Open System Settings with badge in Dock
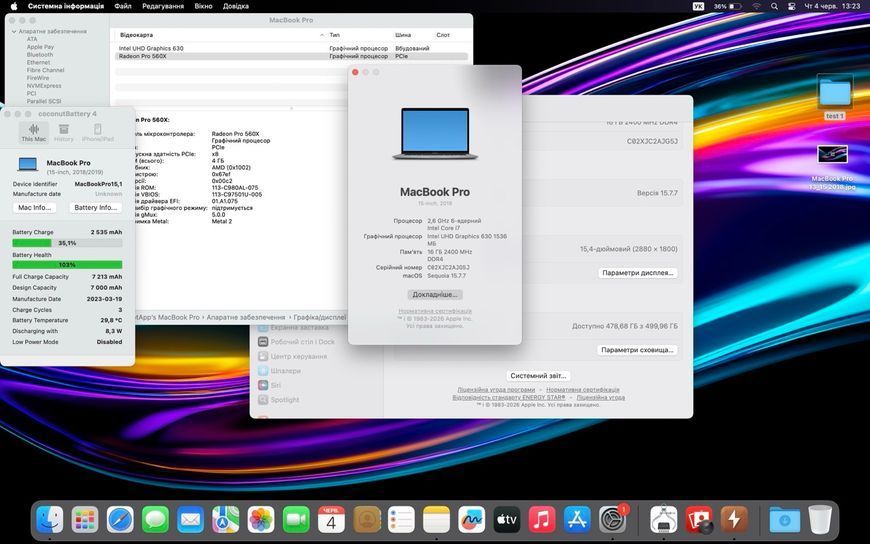 (x=613, y=520)
